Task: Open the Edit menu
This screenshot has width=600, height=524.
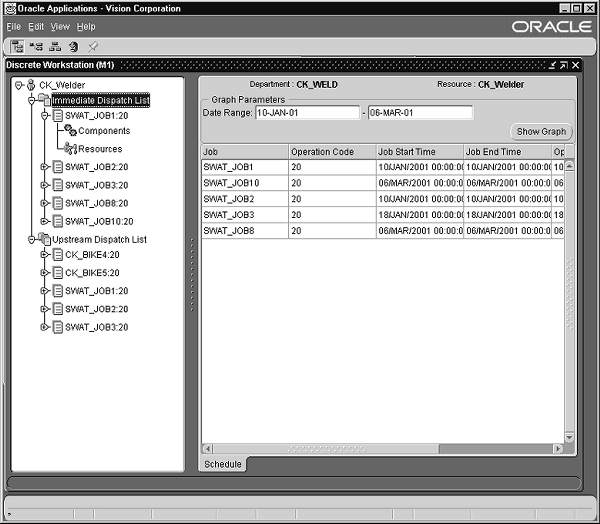Action: click(36, 26)
